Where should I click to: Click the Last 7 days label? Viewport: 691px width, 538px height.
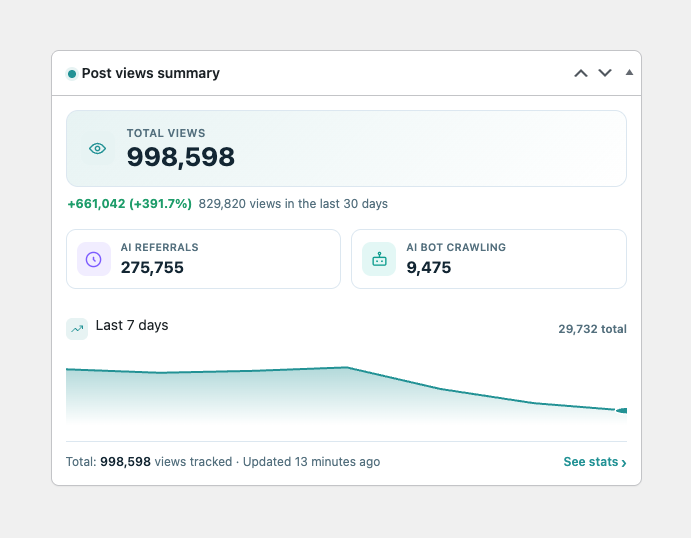point(132,325)
